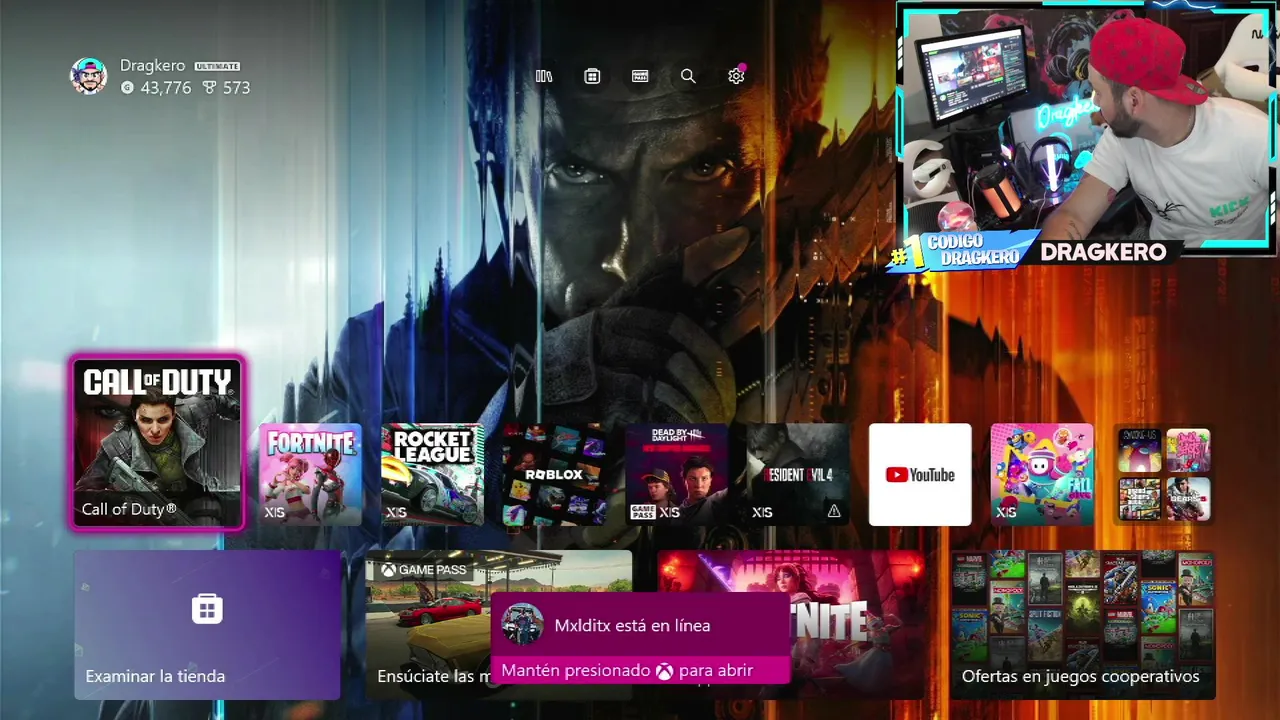The height and width of the screenshot is (720, 1280).
Task: Open the Dead by Daylight tile
Action: (676, 475)
